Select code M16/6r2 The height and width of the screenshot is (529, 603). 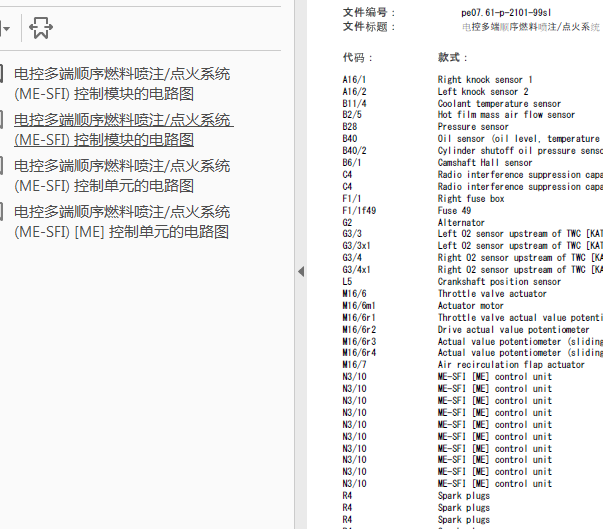pos(359,329)
